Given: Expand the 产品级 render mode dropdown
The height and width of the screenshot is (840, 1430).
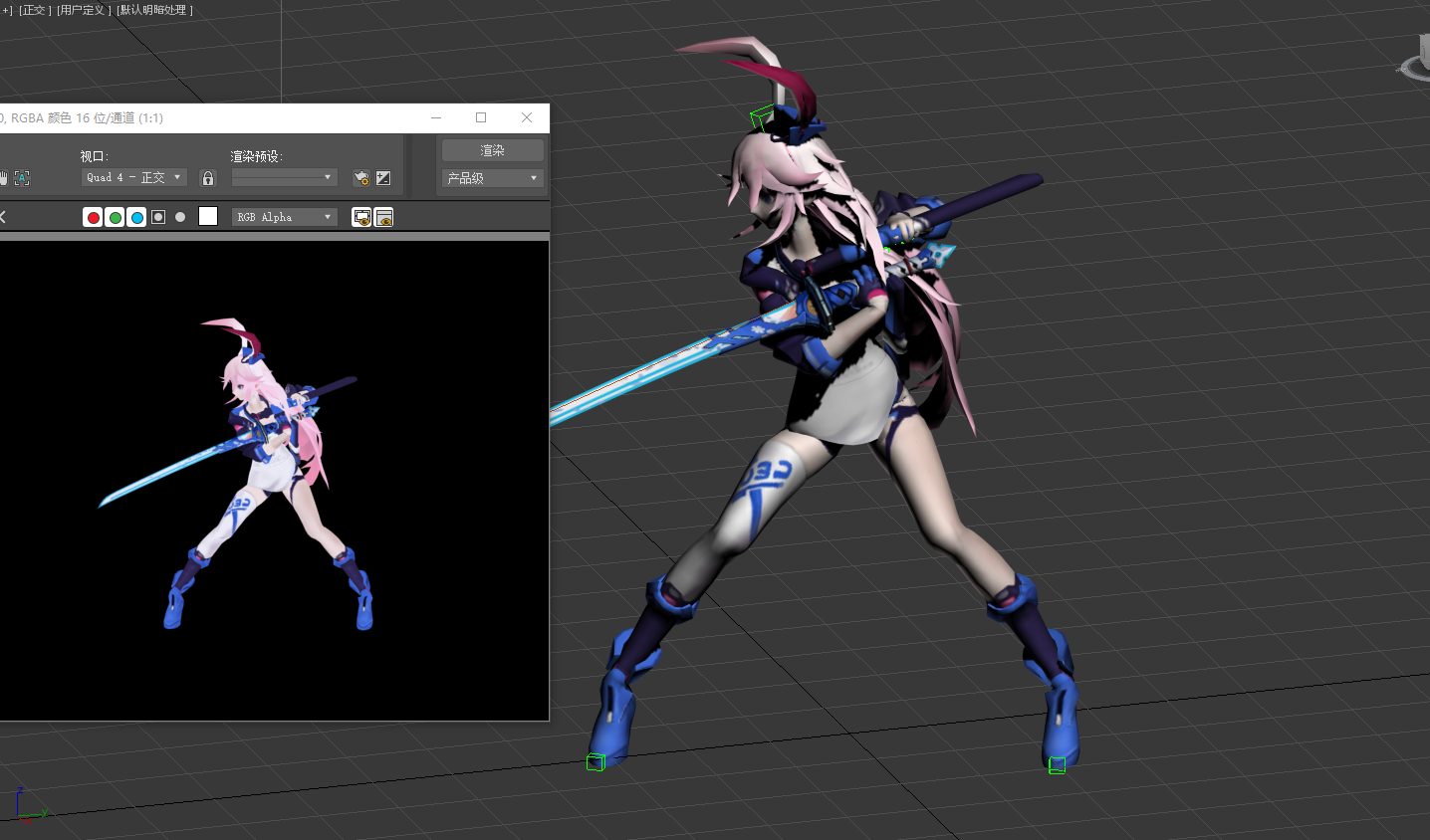Looking at the screenshot, I should pyautogui.click(x=492, y=178).
